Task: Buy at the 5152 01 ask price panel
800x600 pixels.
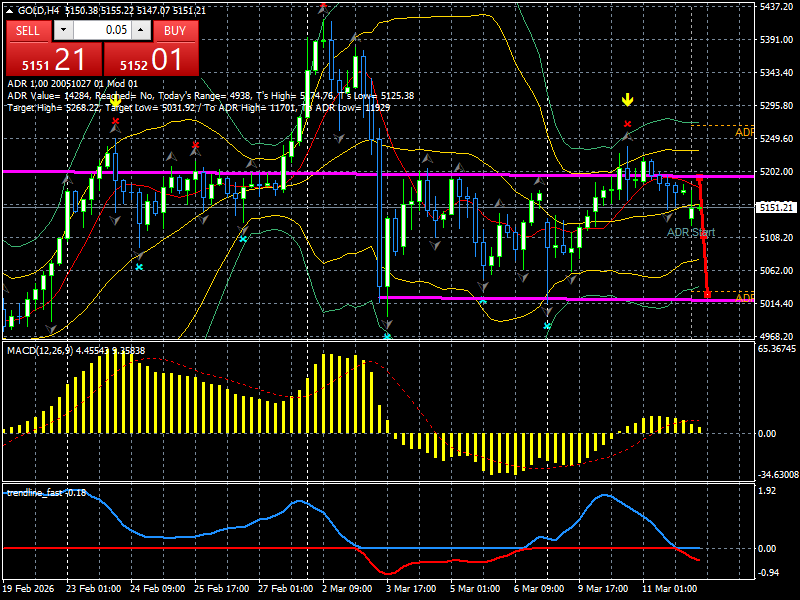Action: pyautogui.click(x=151, y=59)
